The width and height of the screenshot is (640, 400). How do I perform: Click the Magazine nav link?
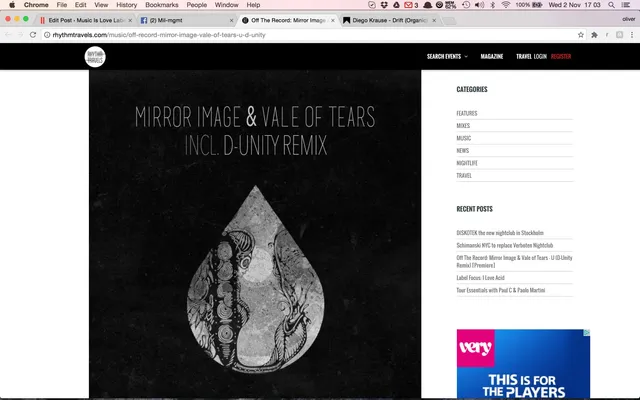point(491,56)
